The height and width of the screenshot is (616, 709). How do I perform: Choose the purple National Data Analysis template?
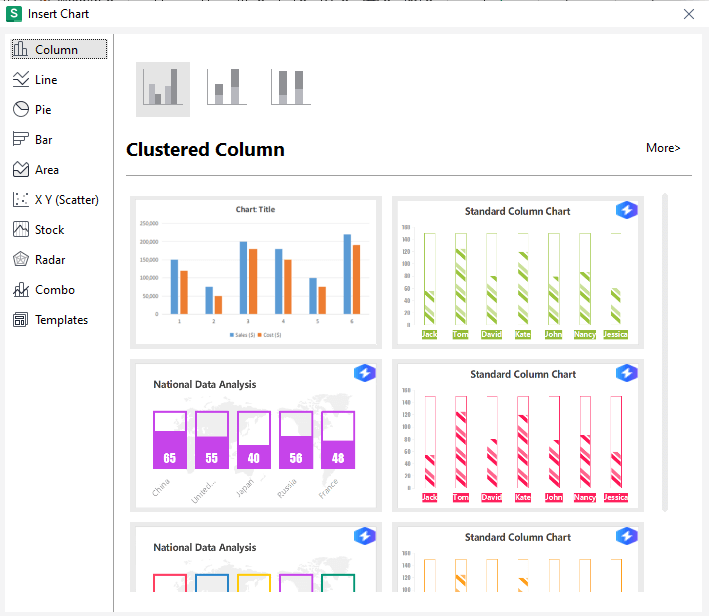coord(256,436)
